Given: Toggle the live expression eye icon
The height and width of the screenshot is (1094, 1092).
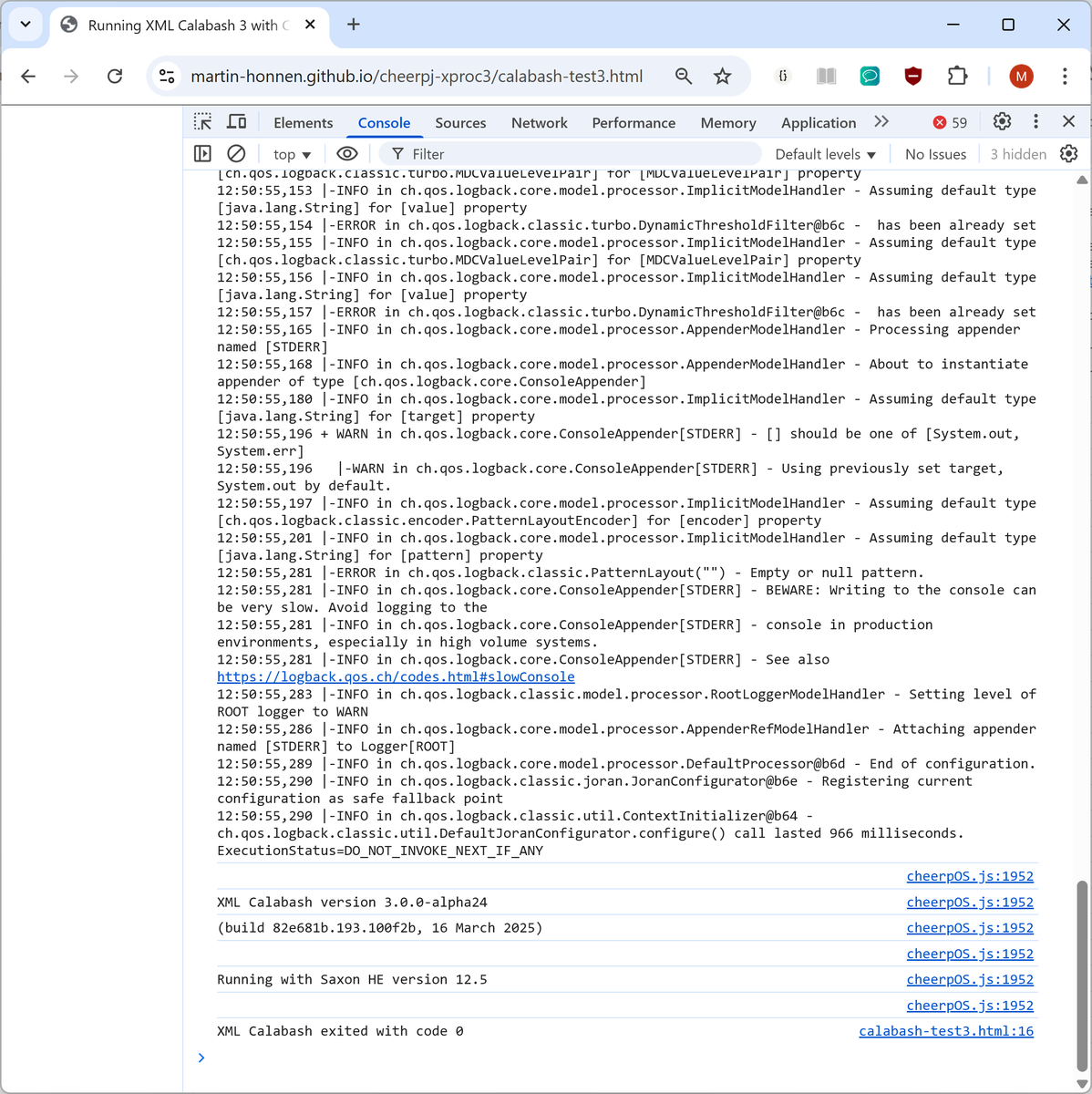Looking at the screenshot, I should point(347,154).
